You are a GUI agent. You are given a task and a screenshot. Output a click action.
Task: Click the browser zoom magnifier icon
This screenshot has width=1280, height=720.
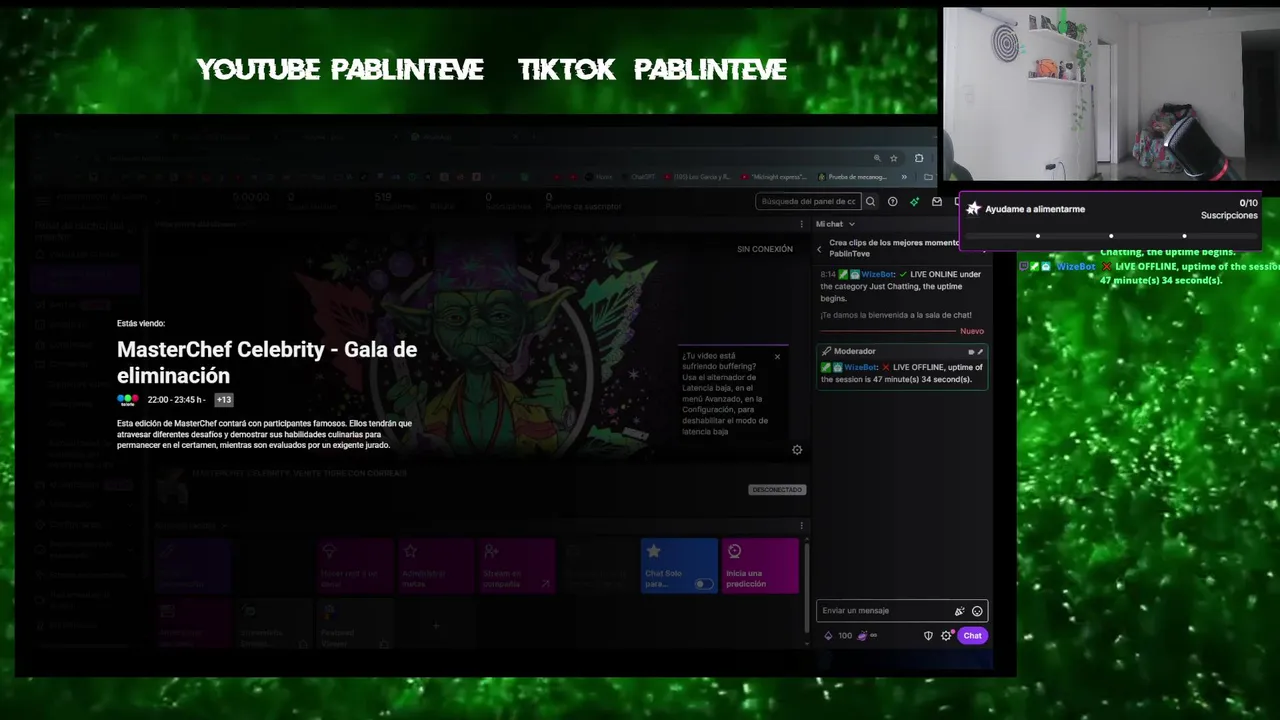877,158
